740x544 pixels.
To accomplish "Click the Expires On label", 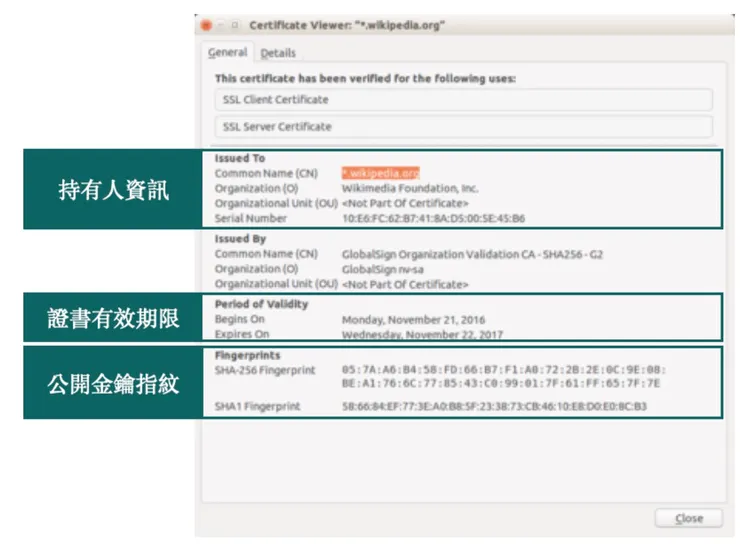I will point(242,334).
